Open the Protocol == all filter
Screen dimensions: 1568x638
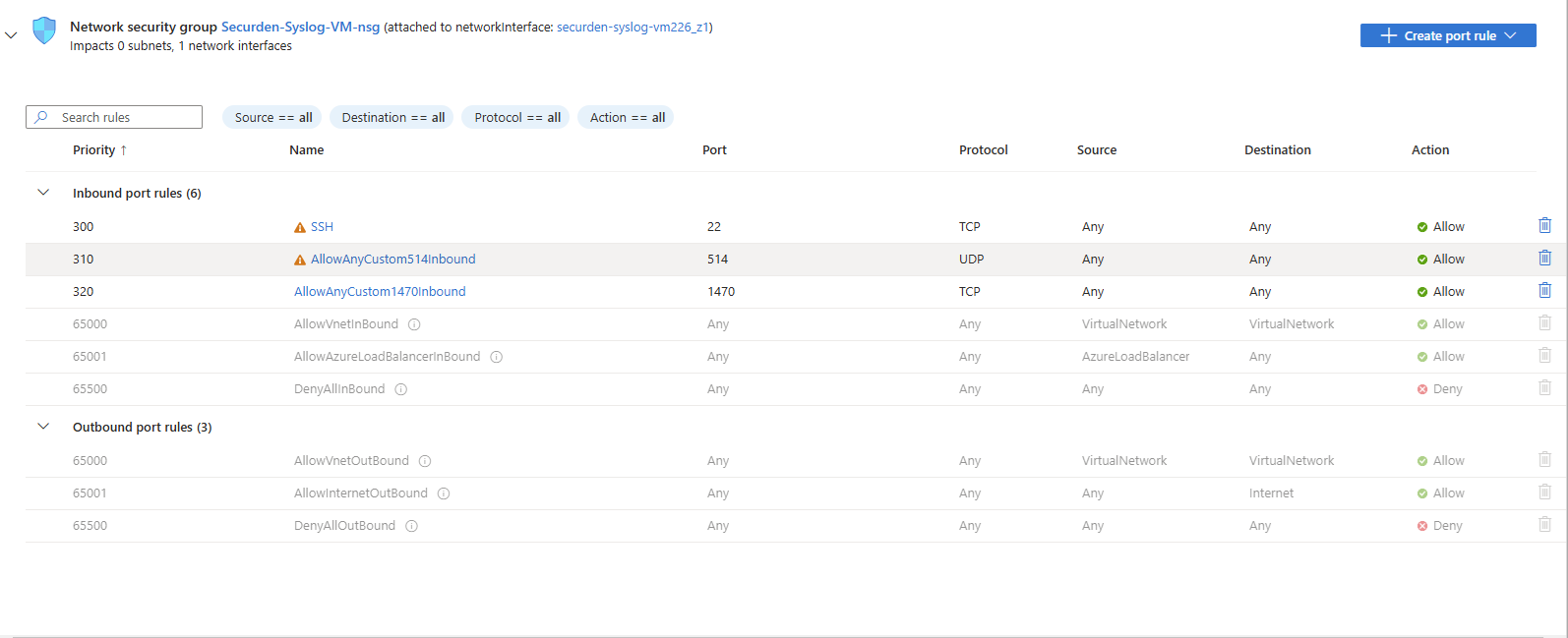(x=516, y=117)
